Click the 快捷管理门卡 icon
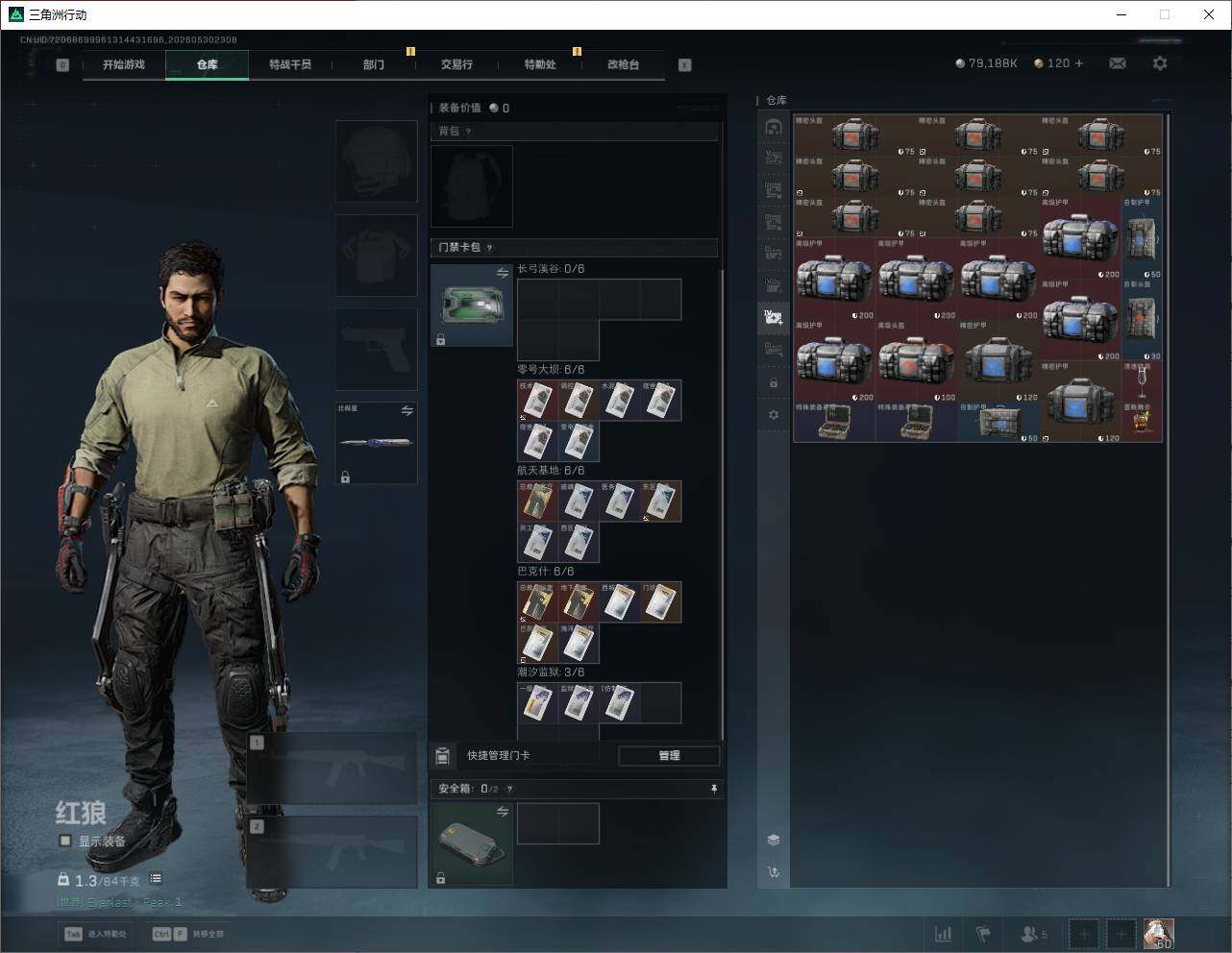 442,756
